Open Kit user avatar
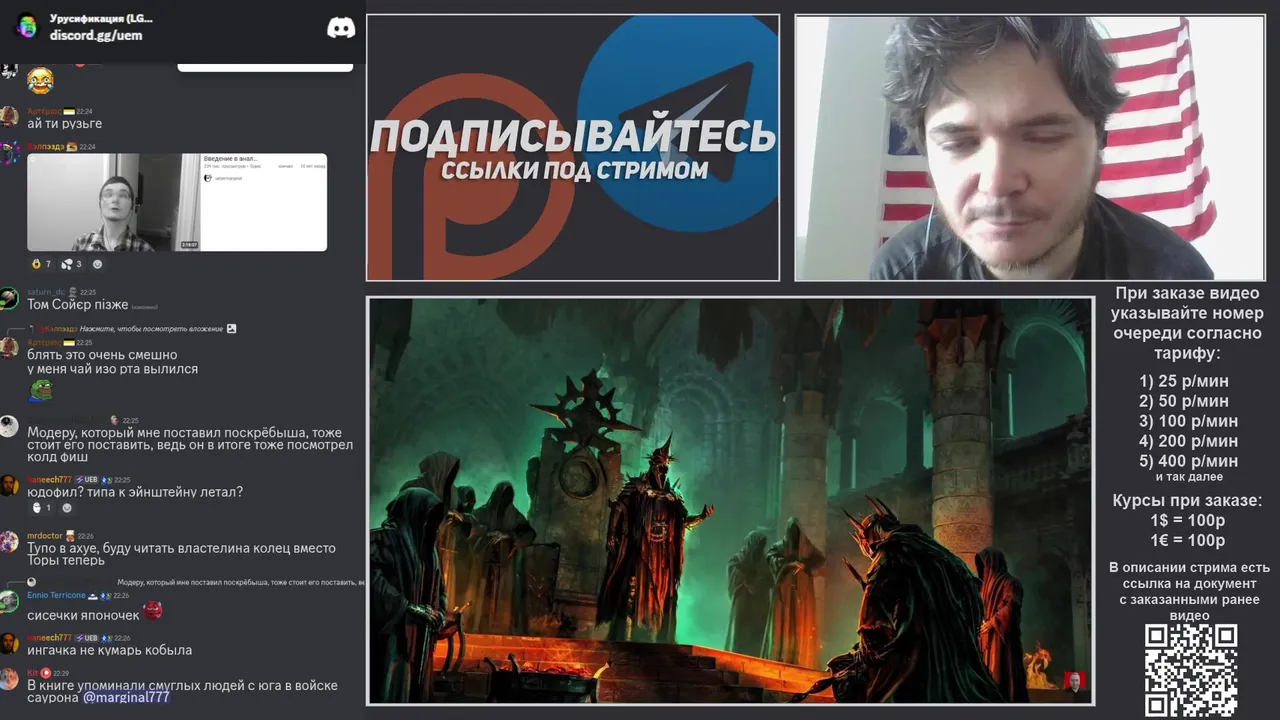Viewport: 1280px width, 720px height. point(9,679)
